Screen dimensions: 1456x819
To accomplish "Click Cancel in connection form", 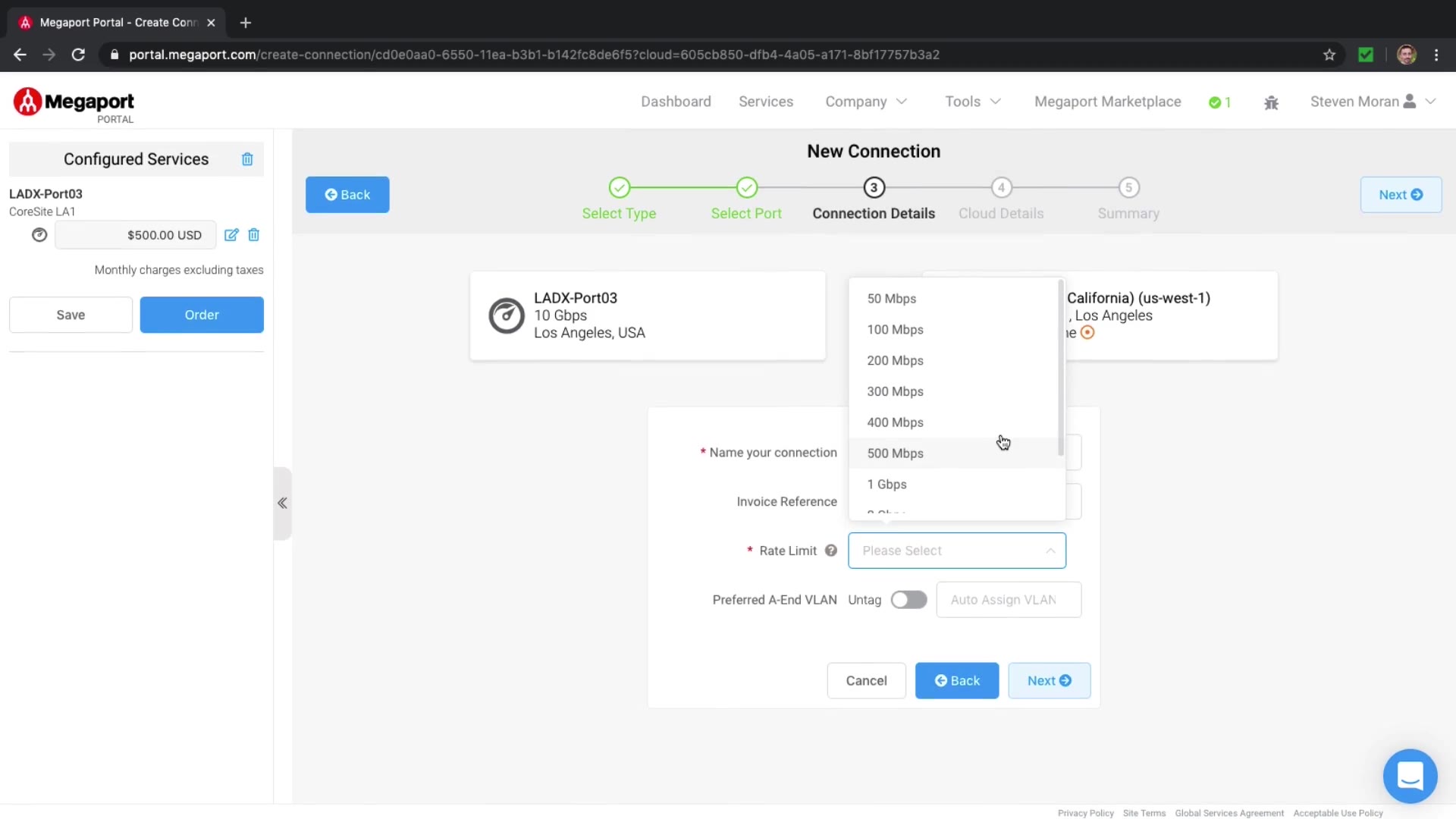I will tap(866, 681).
